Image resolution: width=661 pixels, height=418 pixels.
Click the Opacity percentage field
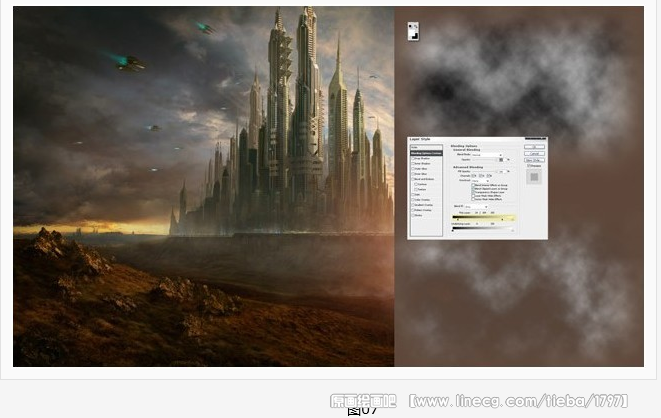coord(502,160)
